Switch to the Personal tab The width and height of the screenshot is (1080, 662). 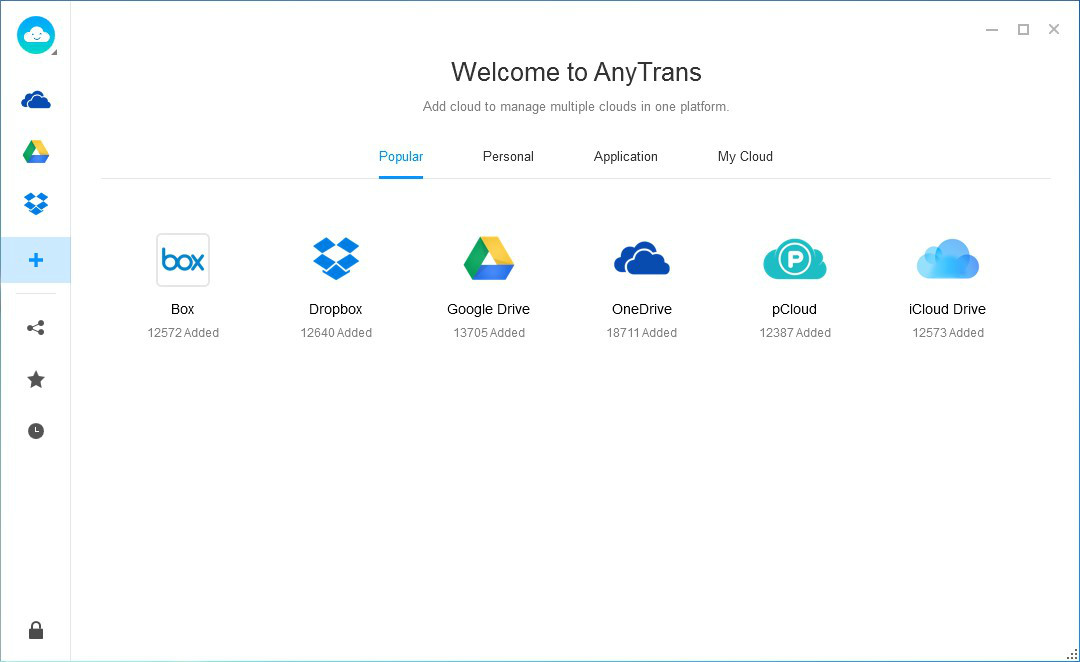click(x=508, y=156)
